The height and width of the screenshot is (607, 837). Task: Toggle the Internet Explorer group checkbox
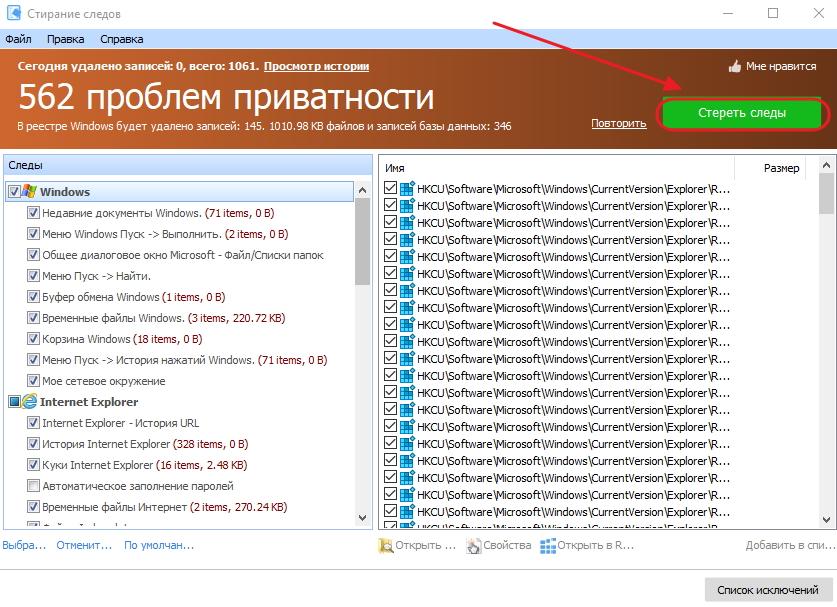coord(14,401)
